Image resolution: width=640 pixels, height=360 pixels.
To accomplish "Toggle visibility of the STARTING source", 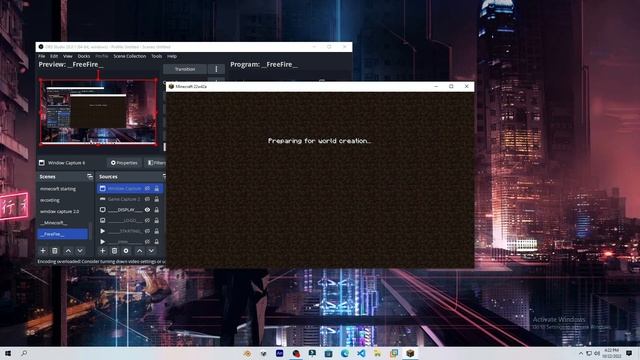I will [147, 231].
